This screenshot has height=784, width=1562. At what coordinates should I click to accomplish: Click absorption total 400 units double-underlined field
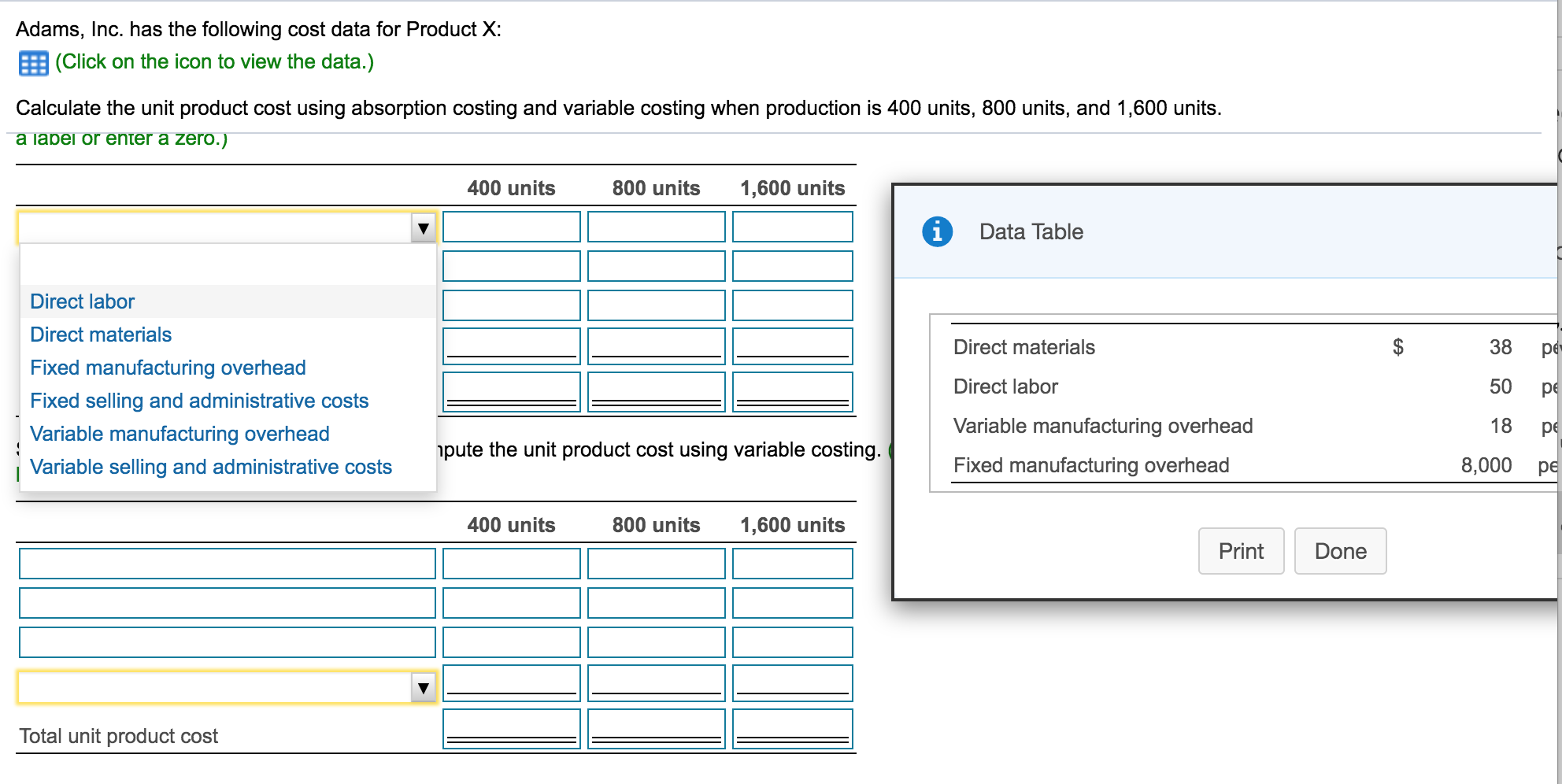[x=512, y=391]
